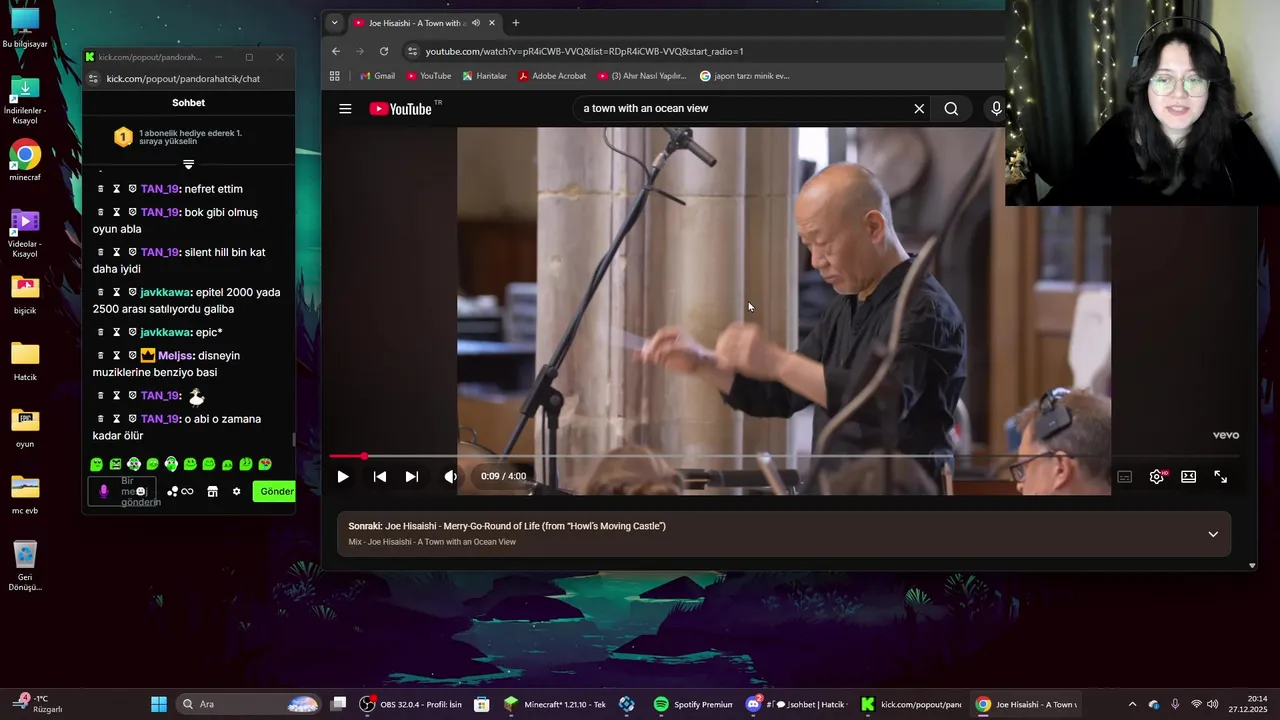The height and width of the screenshot is (720, 1280).
Task: Insert the angry square green emote
Action: pos(115,464)
